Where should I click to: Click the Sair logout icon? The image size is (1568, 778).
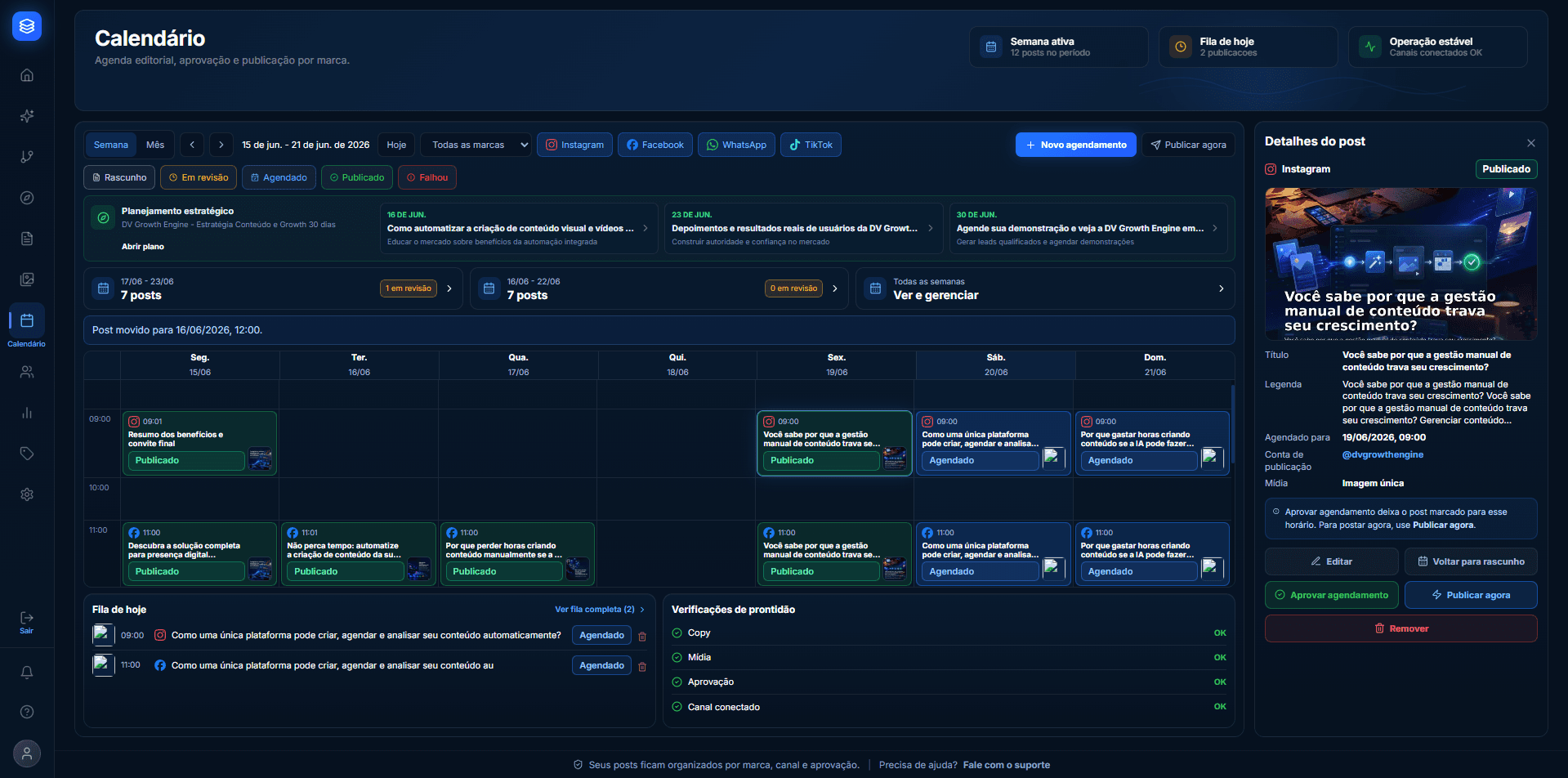(27, 618)
